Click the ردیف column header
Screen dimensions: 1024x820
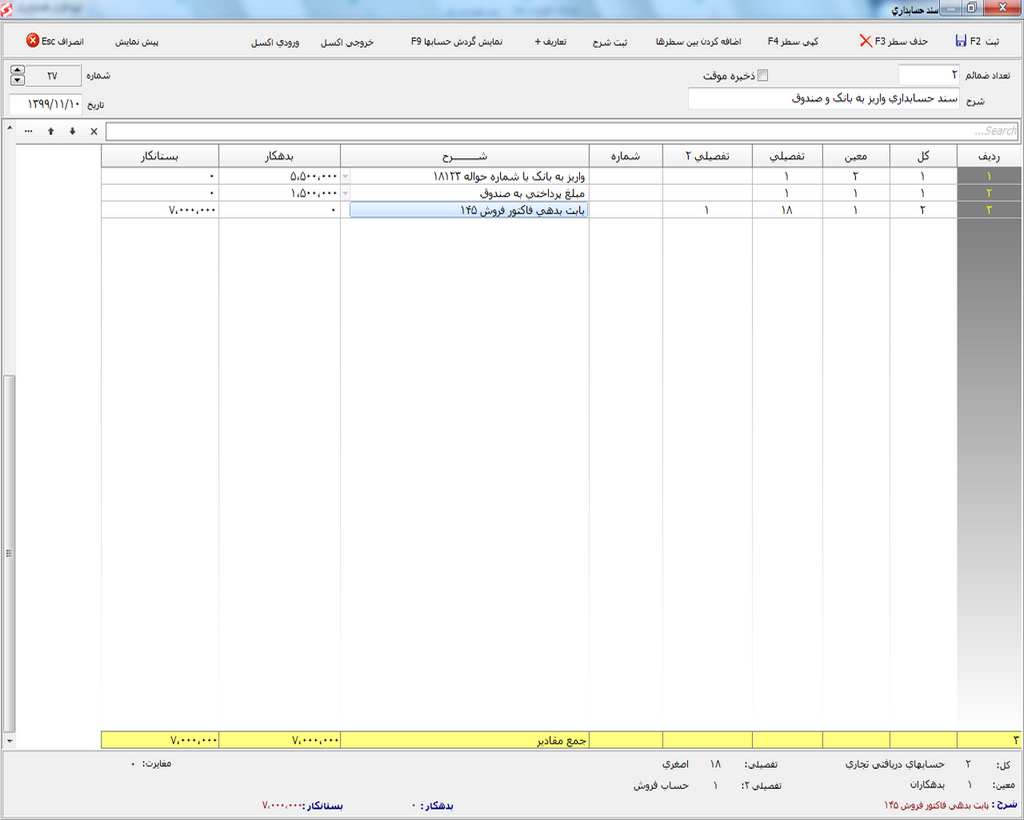point(989,156)
